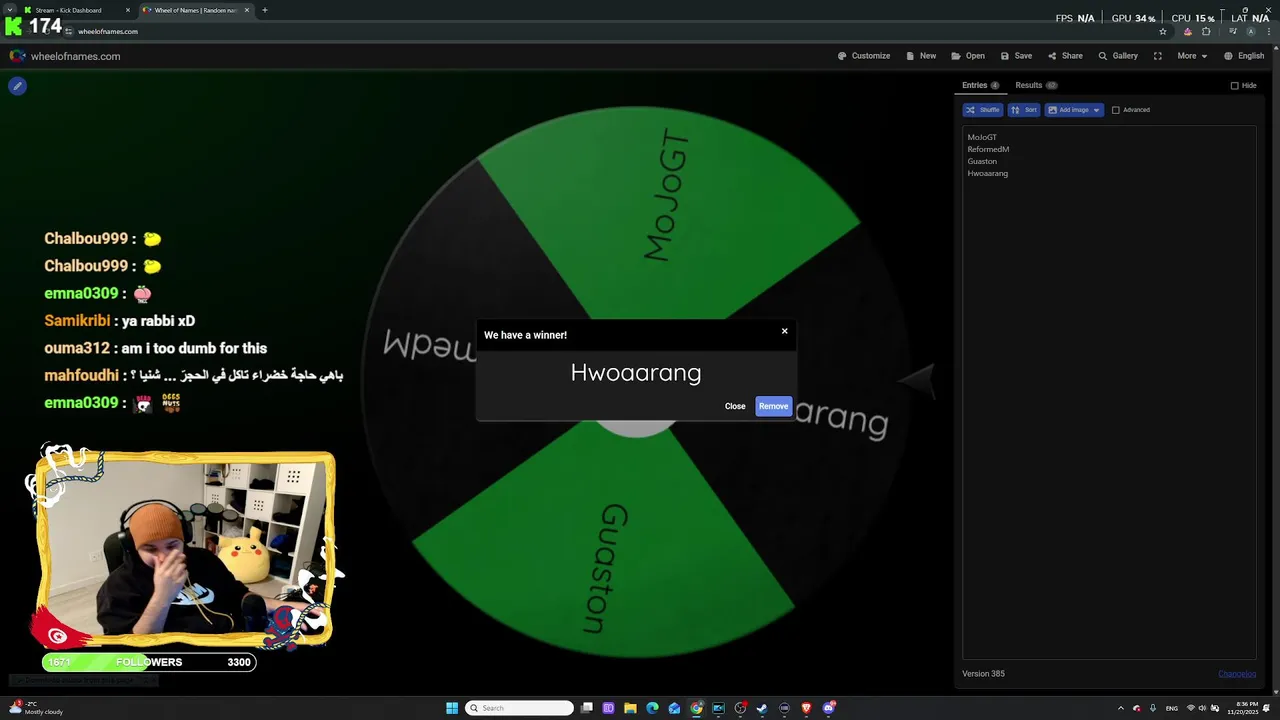Open the clock showing 8:36 PM
This screenshot has width=1280, height=720.
1242,708
